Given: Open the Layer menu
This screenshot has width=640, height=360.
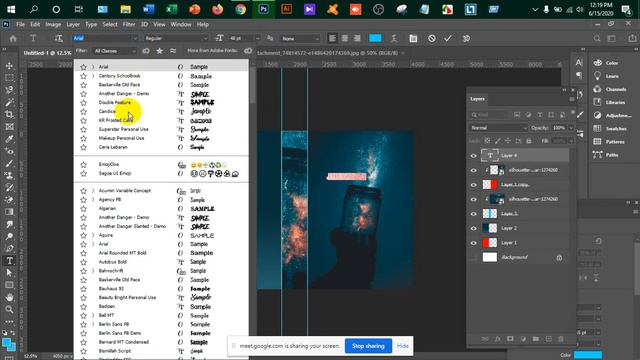Looking at the screenshot, I should pos(73,24).
